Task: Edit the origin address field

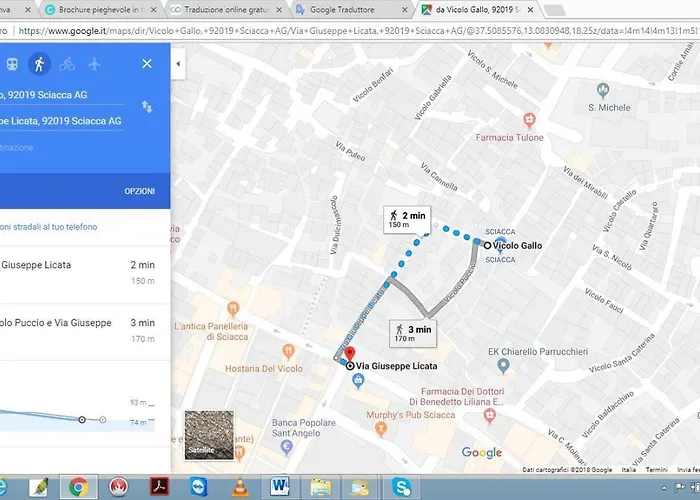Action: [x=62, y=95]
